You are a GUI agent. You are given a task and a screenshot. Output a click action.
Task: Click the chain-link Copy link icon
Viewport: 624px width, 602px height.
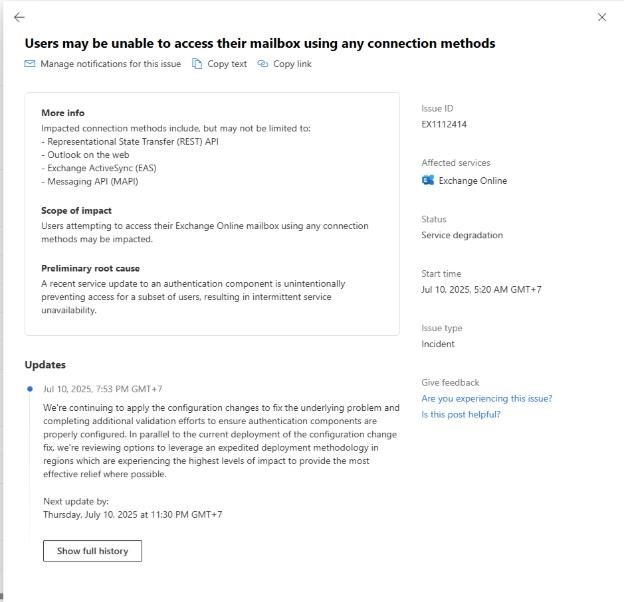coord(262,64)
